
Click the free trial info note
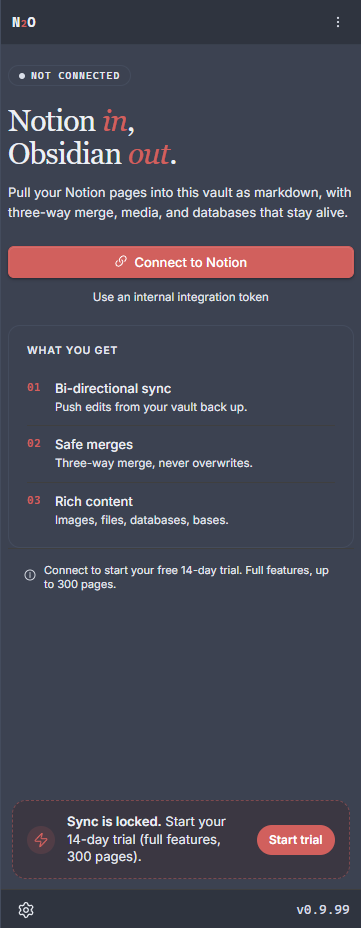tap(186, 578)
